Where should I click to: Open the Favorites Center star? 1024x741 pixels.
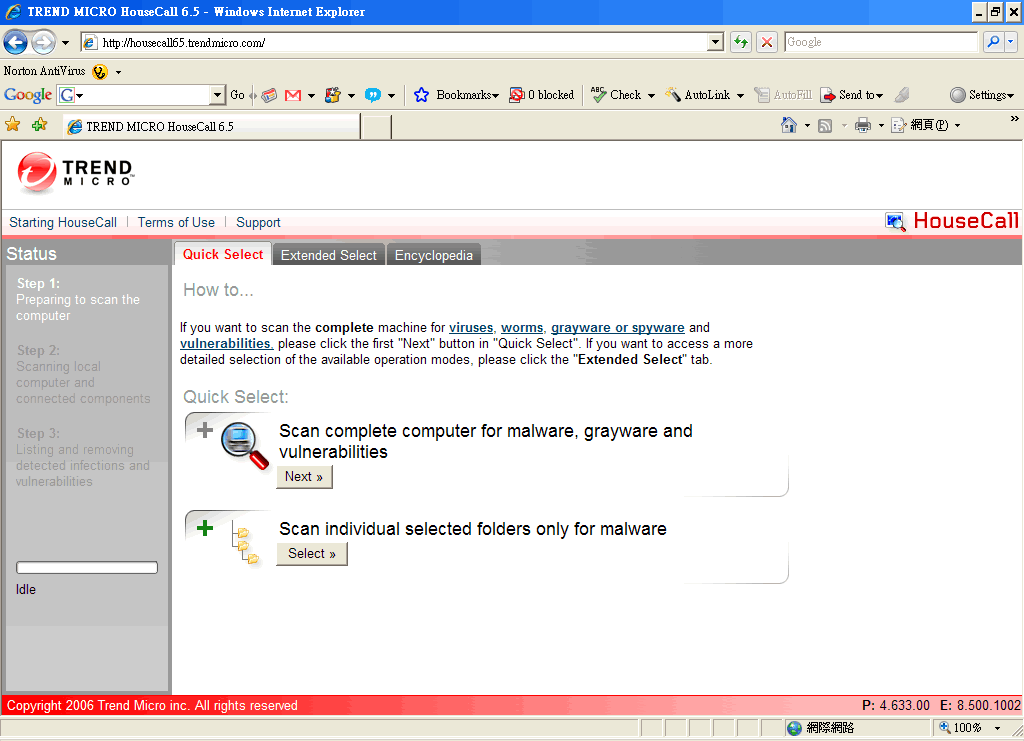tap(12, 125)
